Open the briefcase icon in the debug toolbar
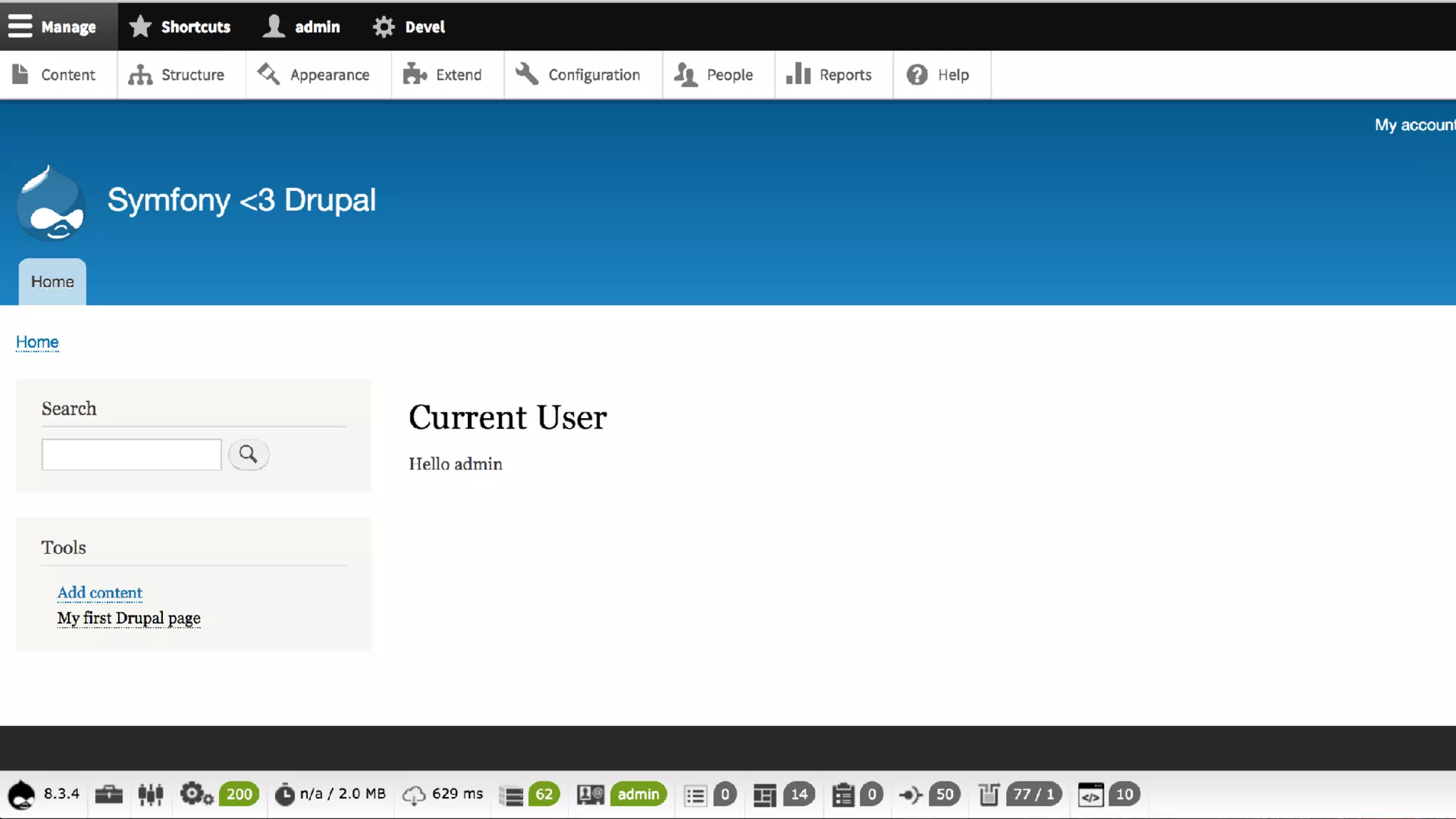 [109, 794]
